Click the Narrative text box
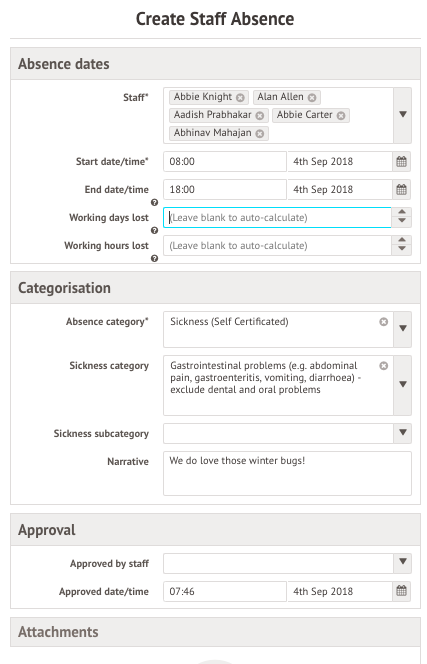Image resolution: width=427 pixels, height=664 pixels. [x=287, y=473]
